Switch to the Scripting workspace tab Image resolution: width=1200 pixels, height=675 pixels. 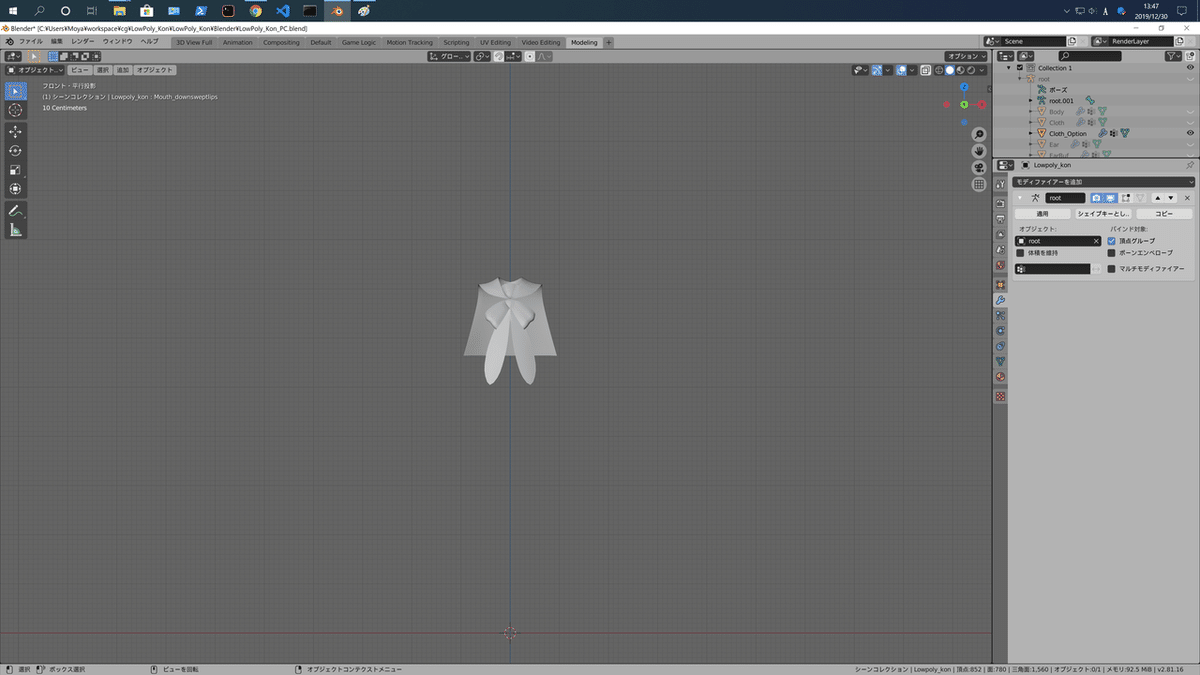tap(456, 42)
